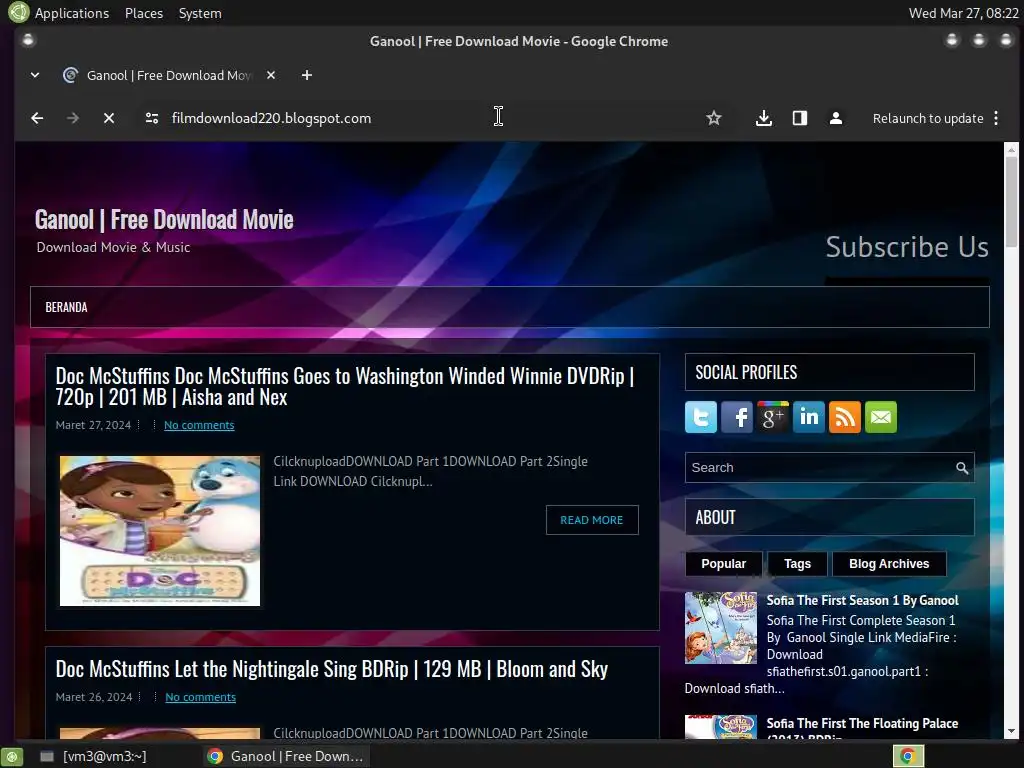Switch to the vm3@vm3 terminal in taskbar
Viewport: 1024px width, 768px height.
click(x=95, y=756)
